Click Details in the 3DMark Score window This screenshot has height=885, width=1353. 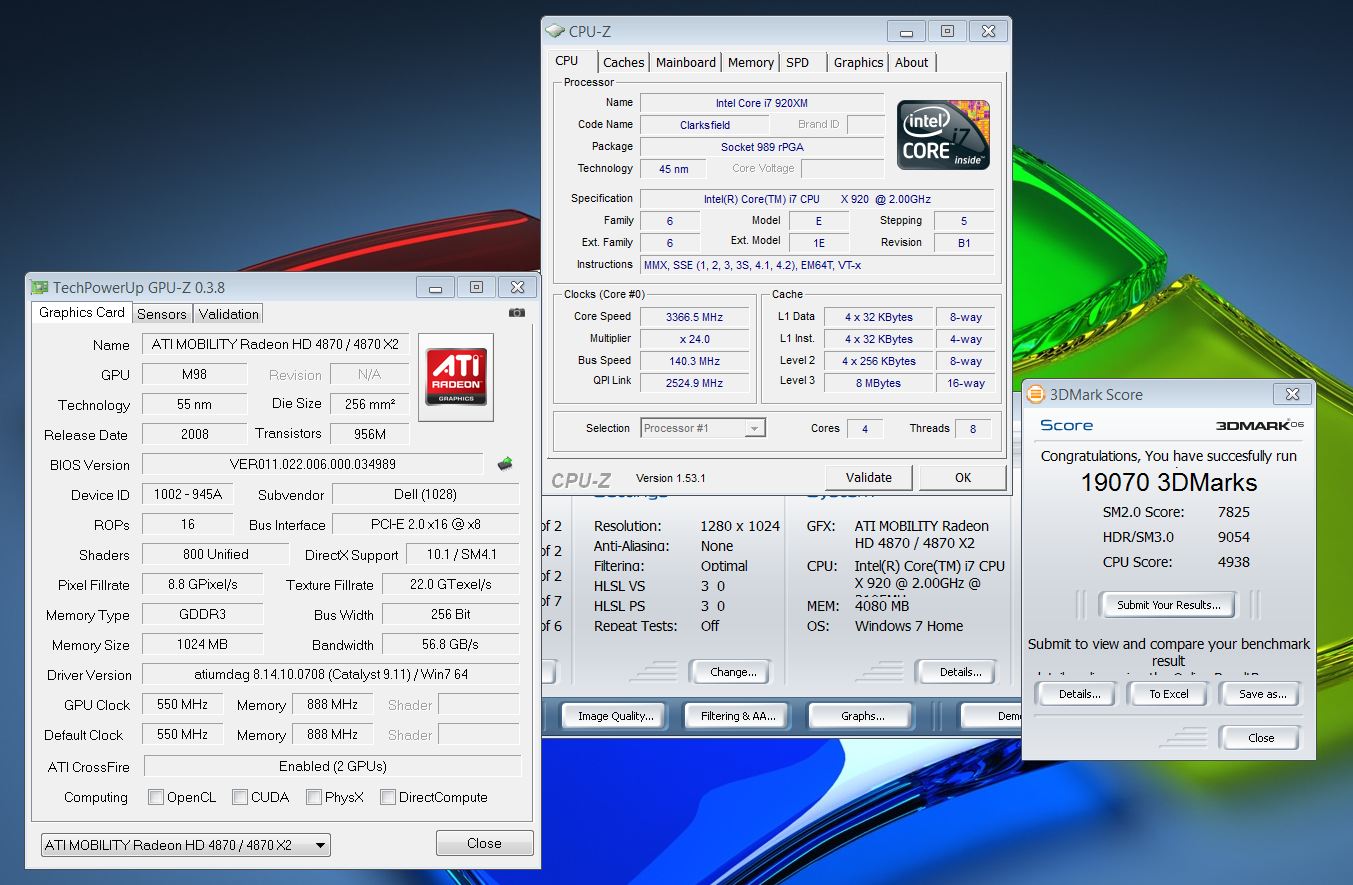1079,694
